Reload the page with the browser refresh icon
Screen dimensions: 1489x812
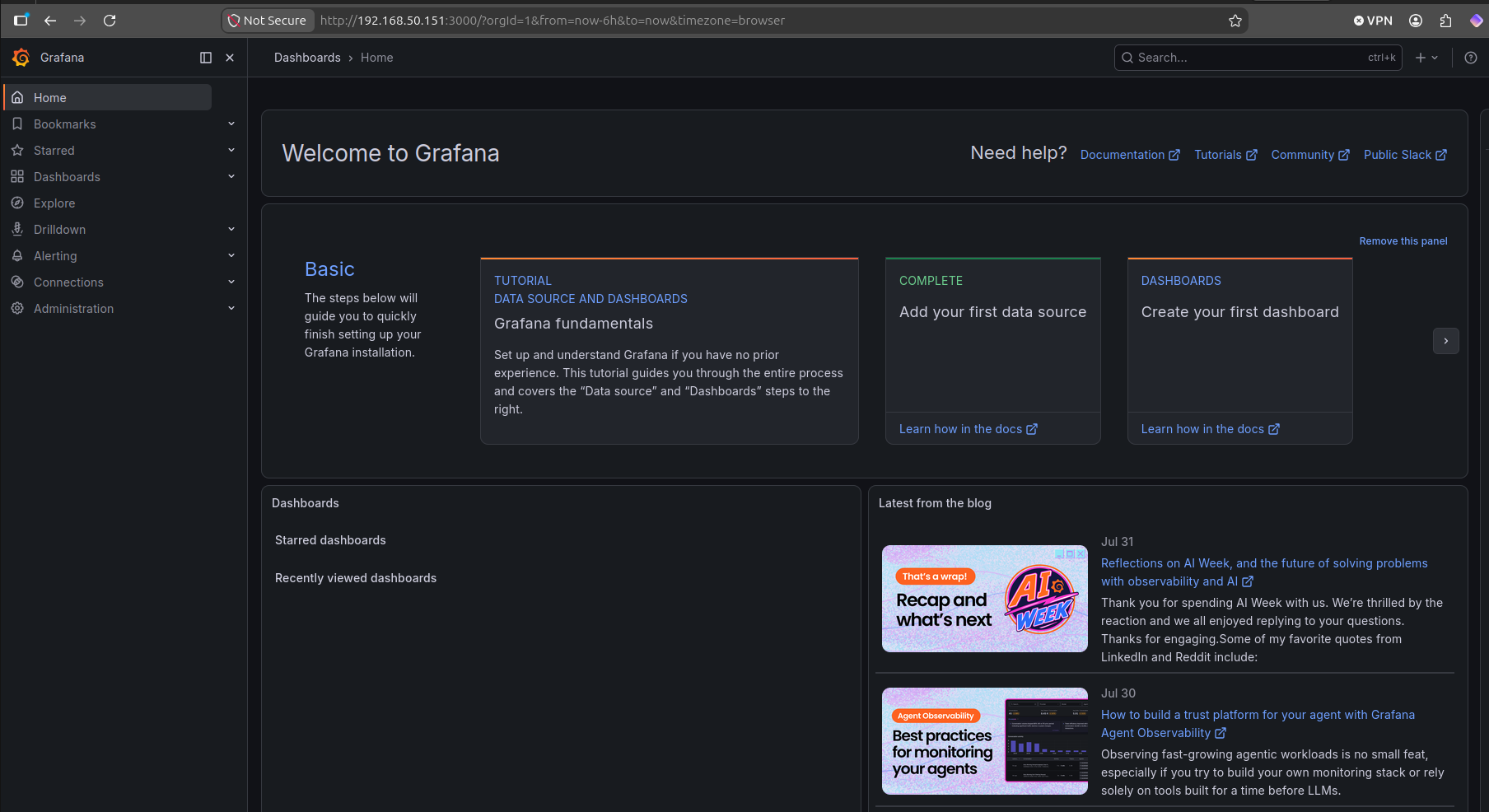[x=110, y=21]
